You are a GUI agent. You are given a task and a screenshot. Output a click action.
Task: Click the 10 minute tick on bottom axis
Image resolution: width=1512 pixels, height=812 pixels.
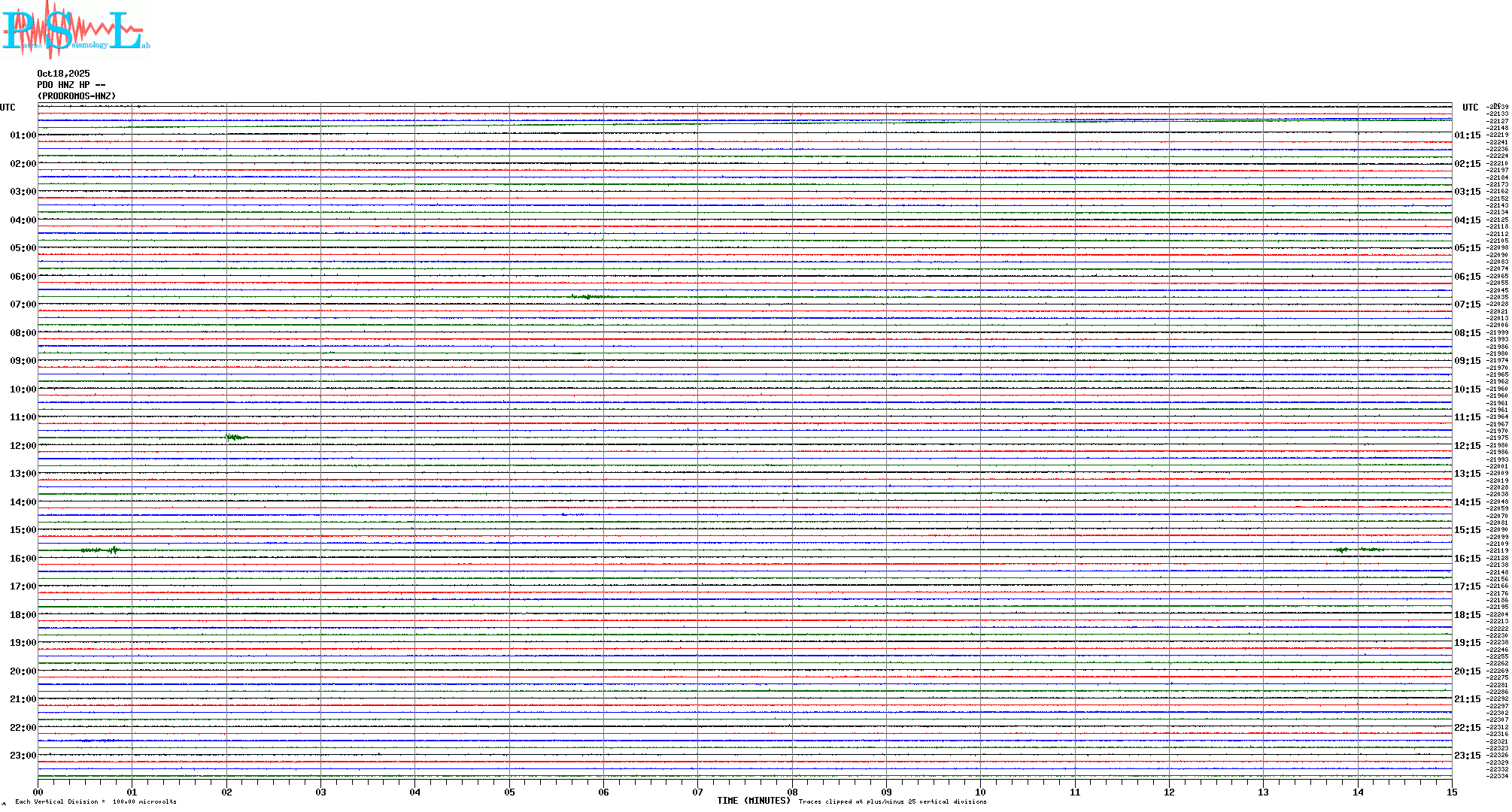[980, 792]
